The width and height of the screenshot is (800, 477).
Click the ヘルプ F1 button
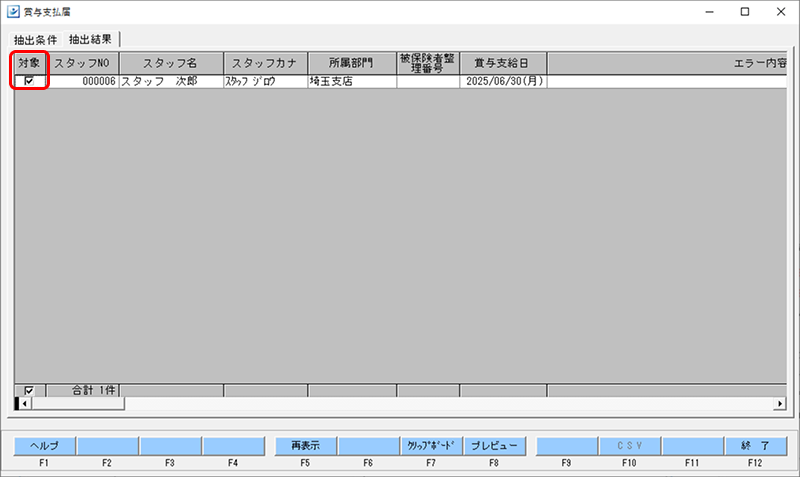[x=44, y=446]
